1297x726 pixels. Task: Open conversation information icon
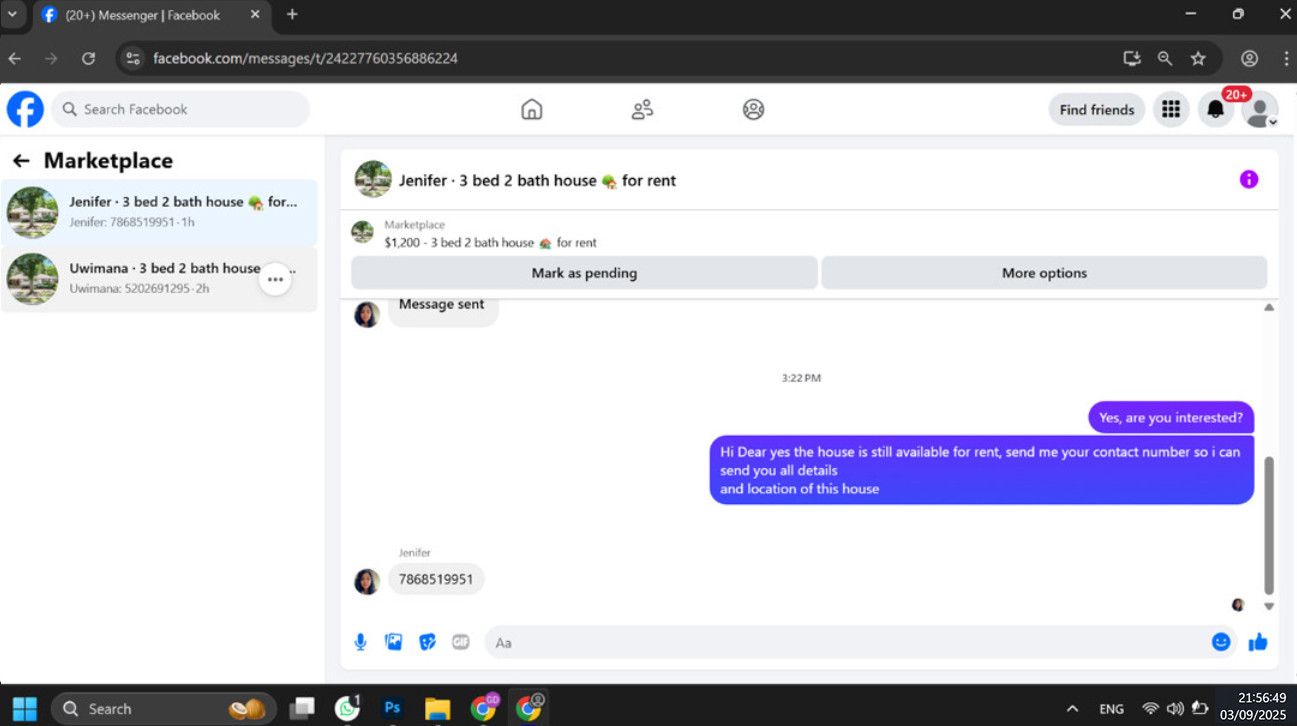point(1248,180)
